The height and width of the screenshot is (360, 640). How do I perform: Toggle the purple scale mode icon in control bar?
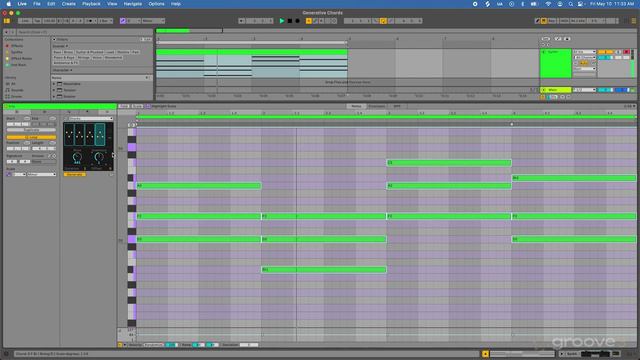(x=123, y=21)
